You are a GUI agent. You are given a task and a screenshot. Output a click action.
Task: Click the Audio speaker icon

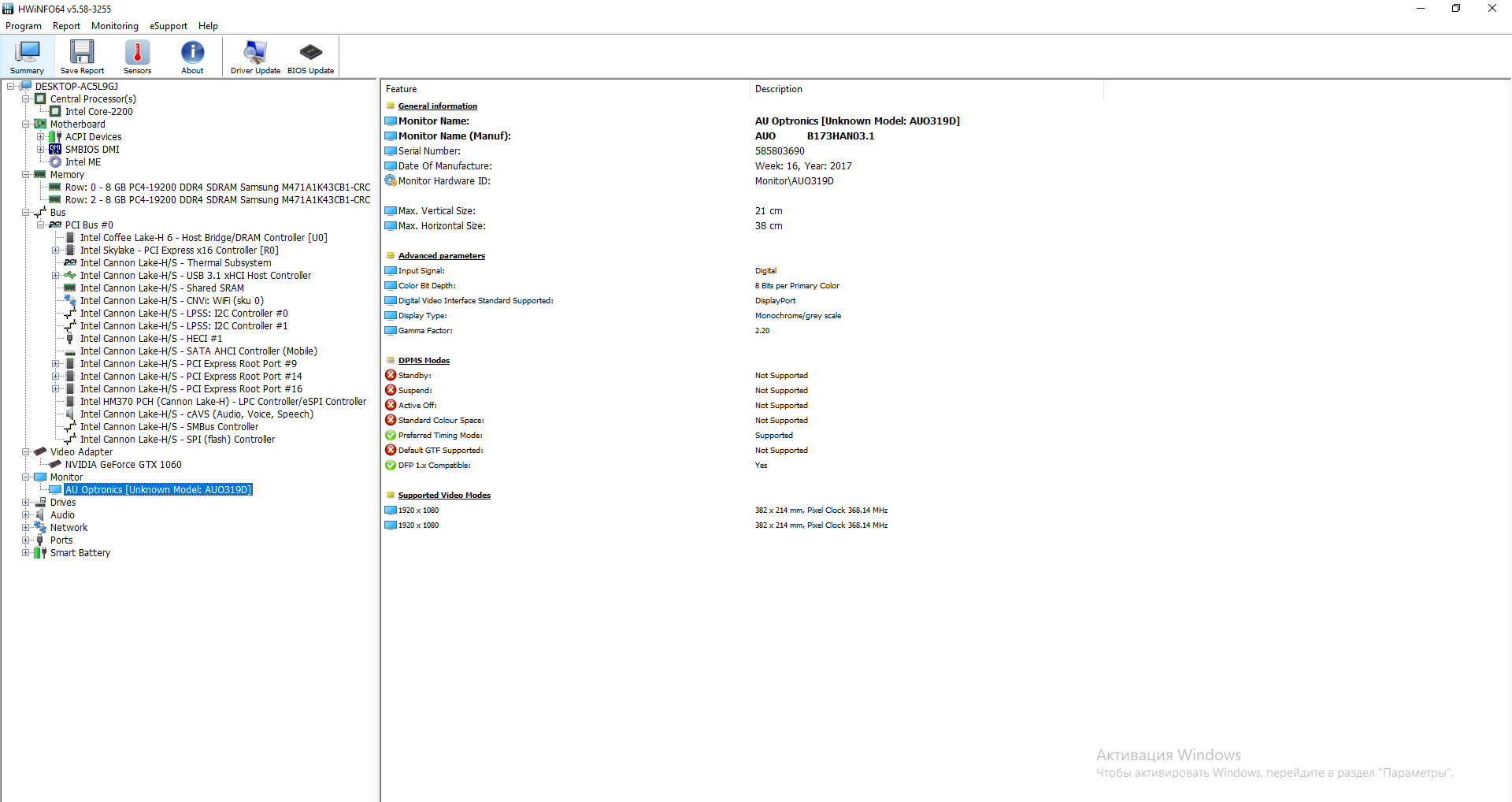pyautogui.click(x=40, y=515)
